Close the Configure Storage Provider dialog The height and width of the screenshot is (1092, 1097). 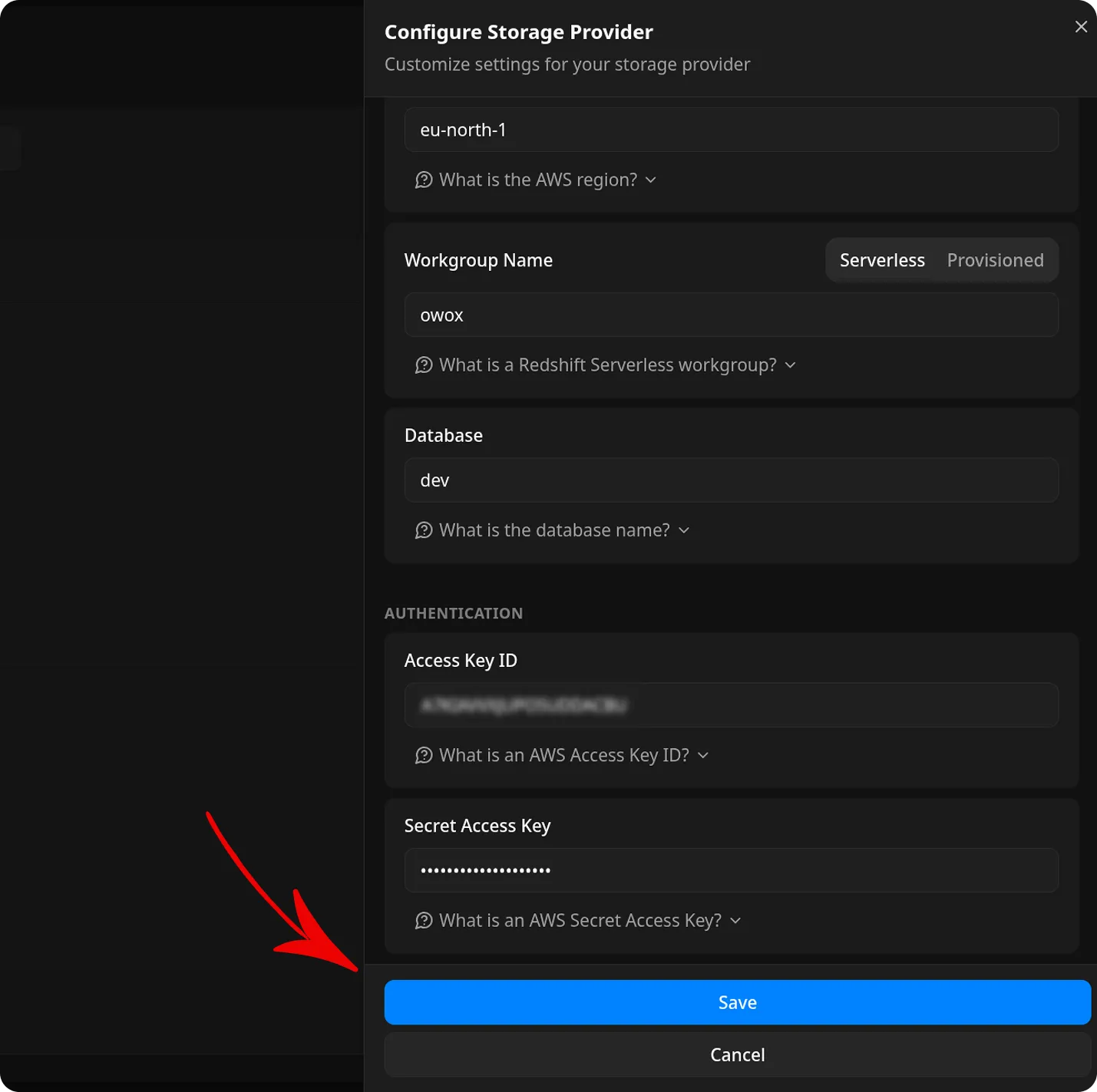(x=1081, y=27)
